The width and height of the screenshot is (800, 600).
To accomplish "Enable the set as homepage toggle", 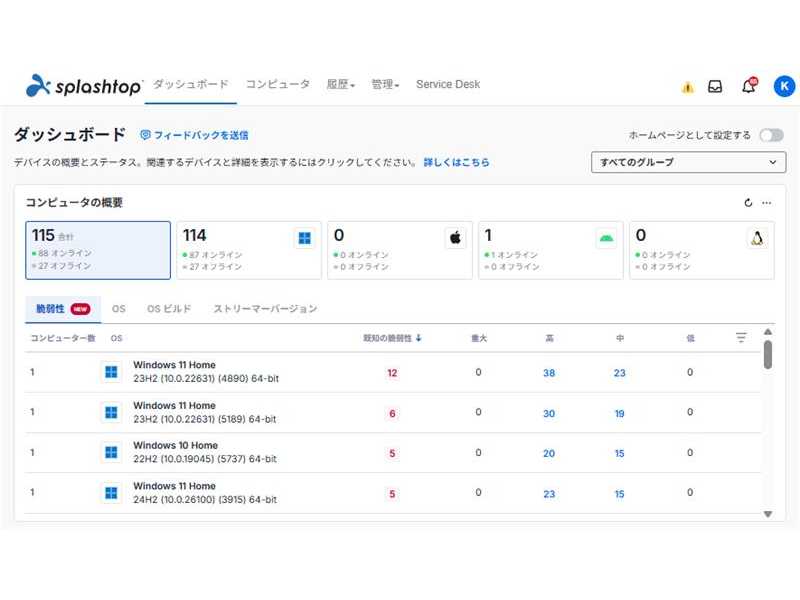I will click(x=771, y=135).
